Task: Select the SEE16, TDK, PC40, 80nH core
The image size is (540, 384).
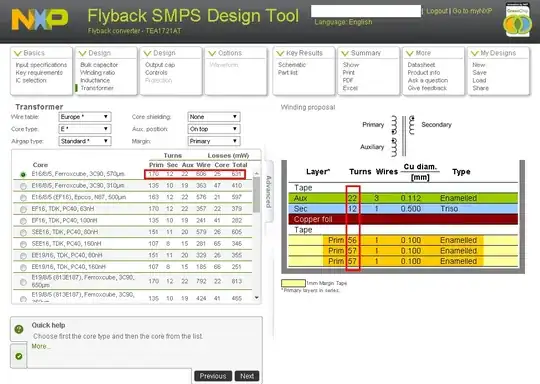Action: click(x=23, y=233)
